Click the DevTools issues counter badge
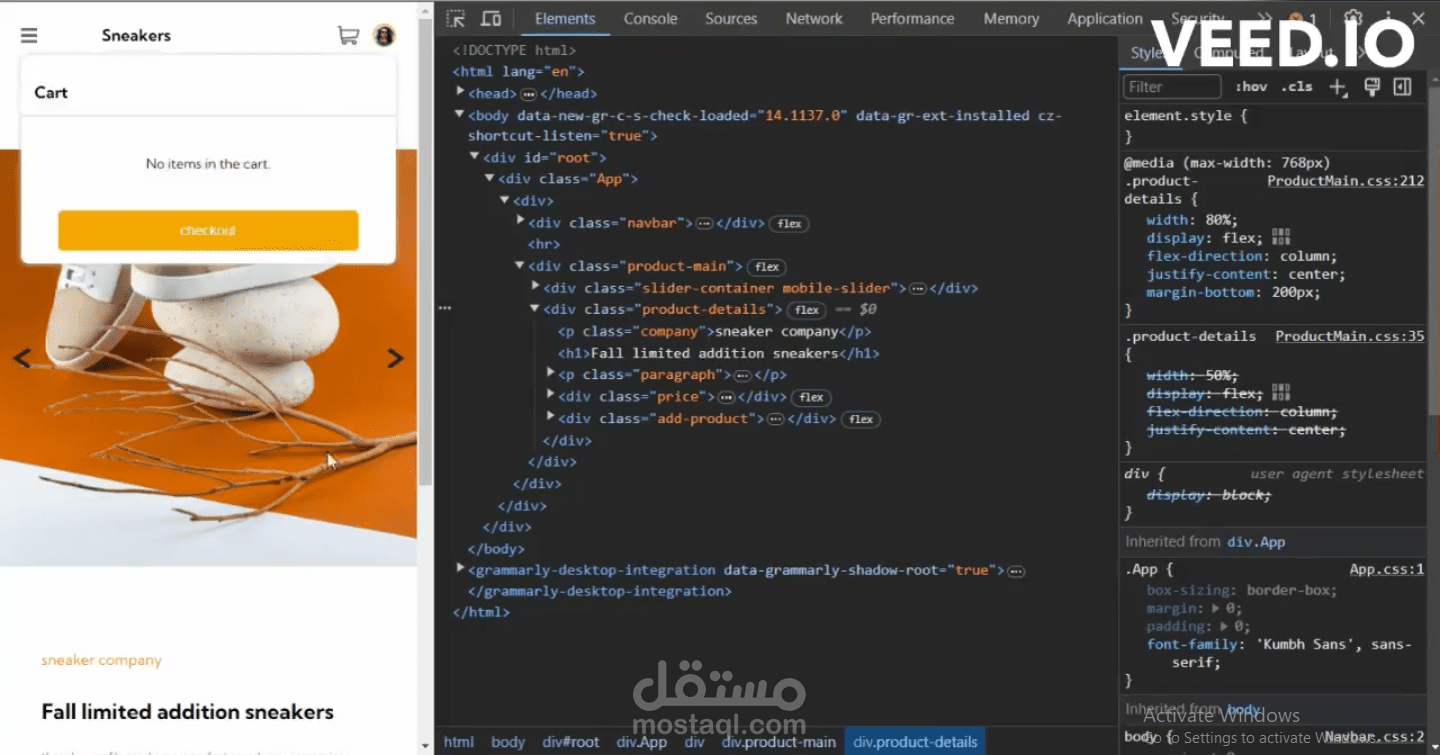Image resolution: width=1440 pixels, height=755 pixels. 1303,18
